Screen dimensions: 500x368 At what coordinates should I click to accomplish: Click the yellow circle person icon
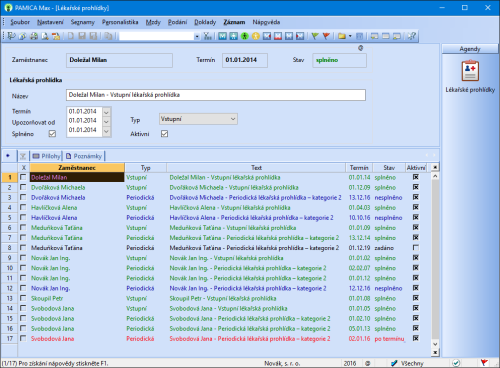coord(256,36)
